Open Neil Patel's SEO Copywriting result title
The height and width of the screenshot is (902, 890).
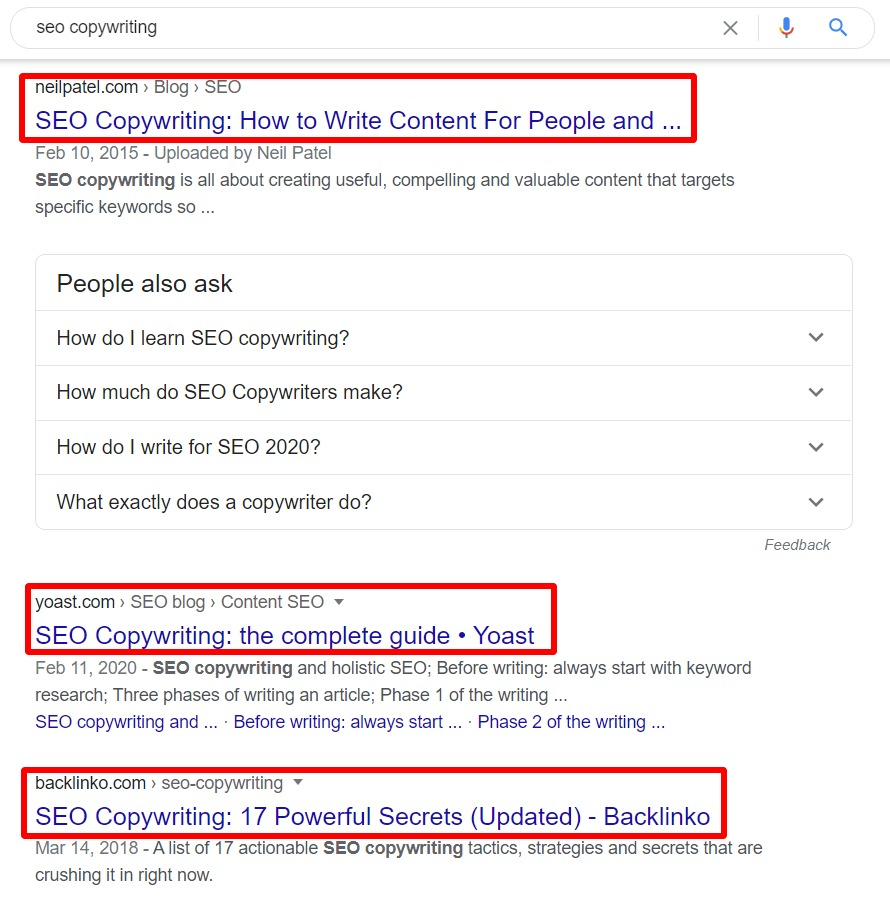pos(358,121)
